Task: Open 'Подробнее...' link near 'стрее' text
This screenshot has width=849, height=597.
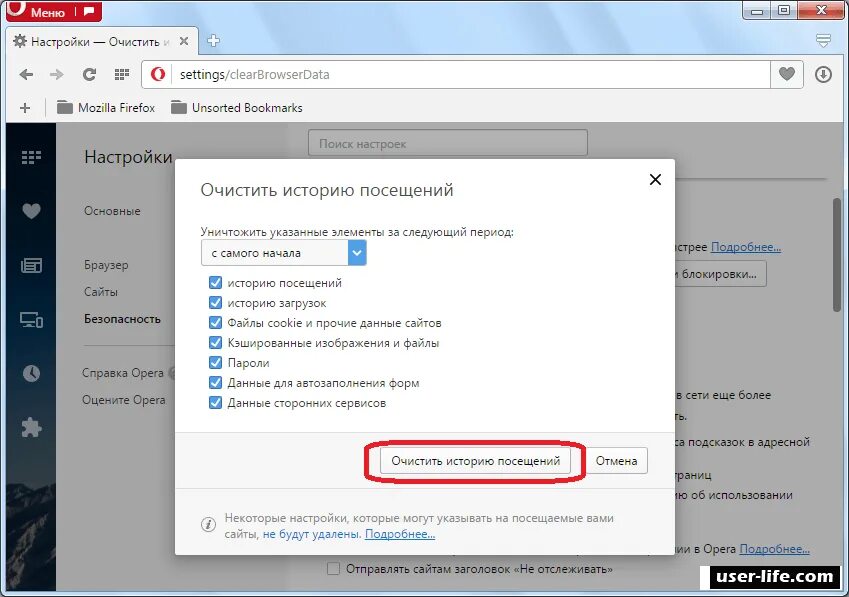Action: tap(746, 247)
